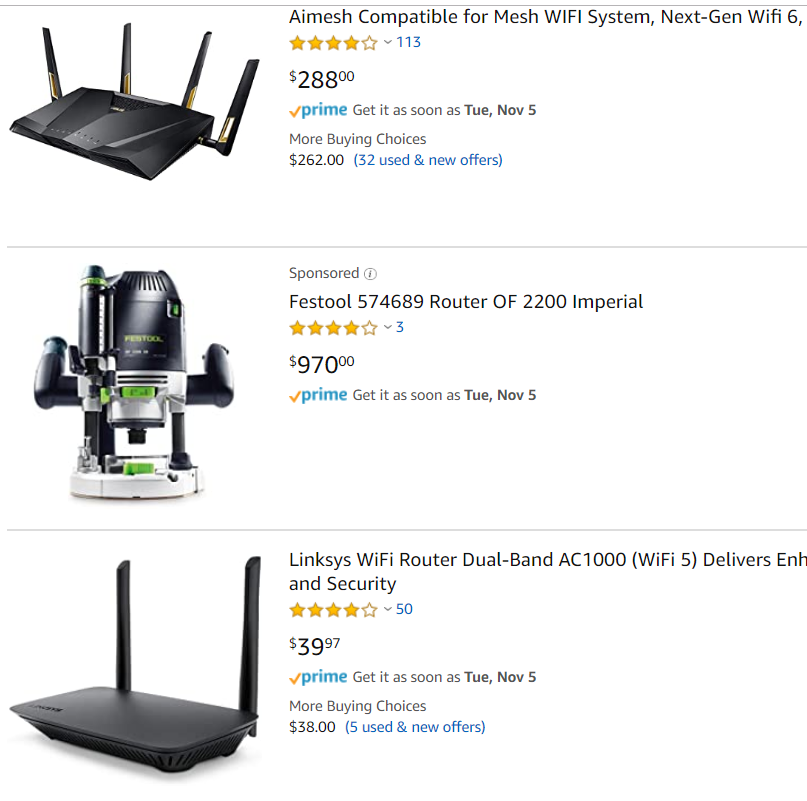This screenshot has height=801, width=807.
Task: Open the 32 used & new offers link
Action: tap(428, 160)
